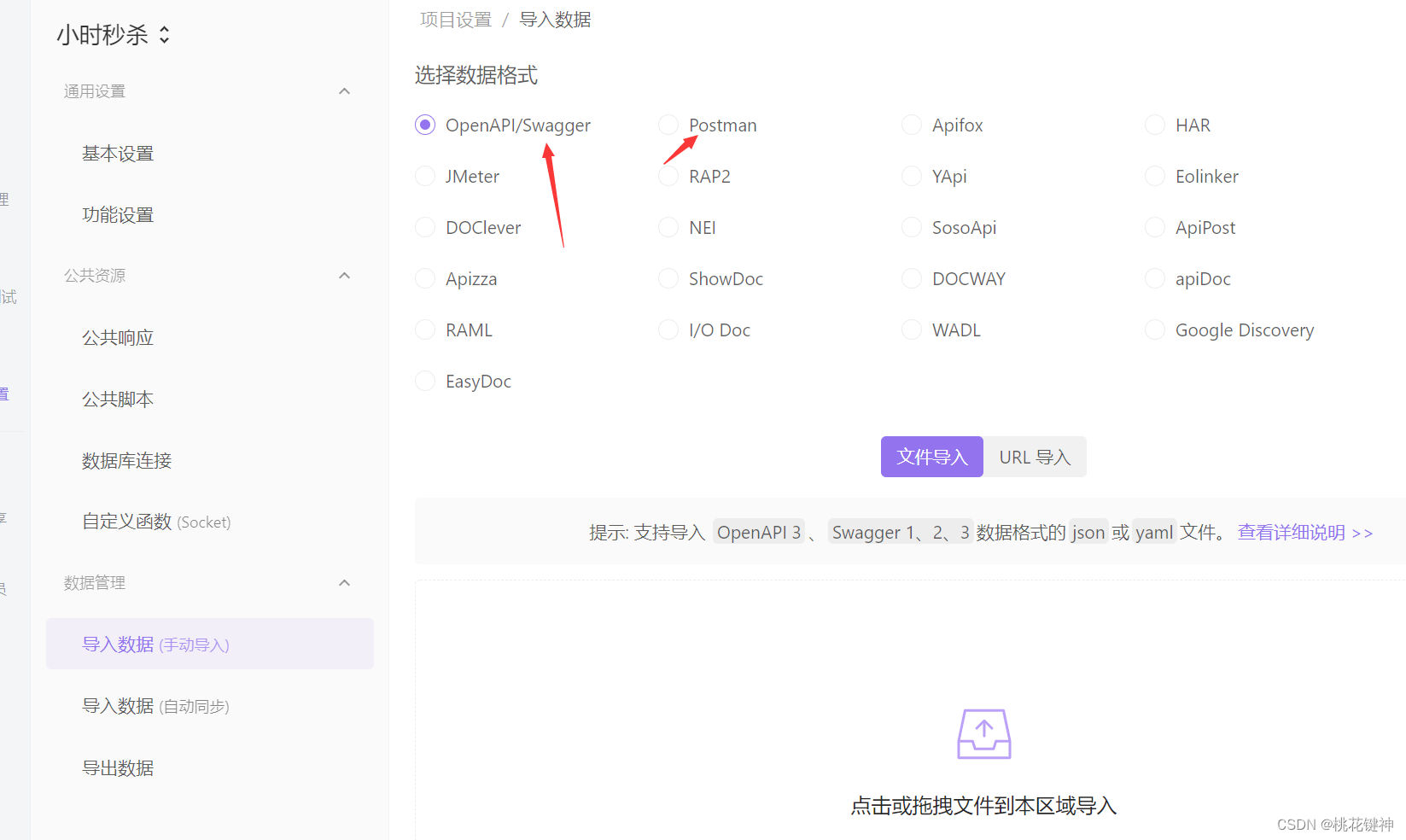The width and height of the screenshot is (1406, 840).
Task: Click the 通用设置 section header
Action: (95, 91)
